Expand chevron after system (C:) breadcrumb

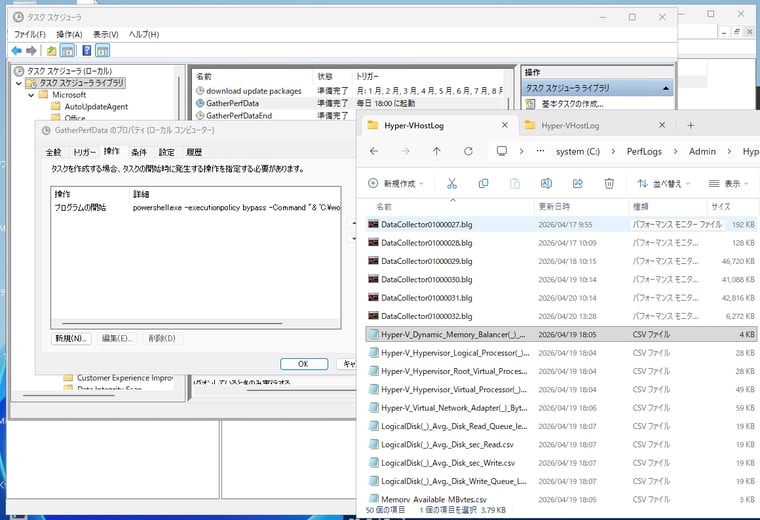click(x=613, y=151)
